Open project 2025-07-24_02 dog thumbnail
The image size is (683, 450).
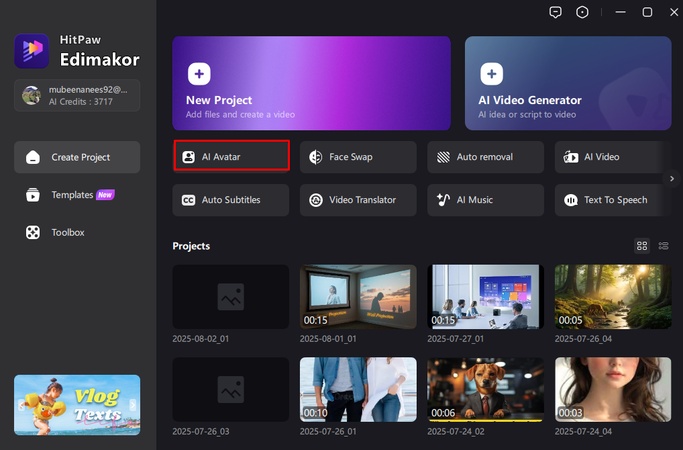[x=486, y=389]
